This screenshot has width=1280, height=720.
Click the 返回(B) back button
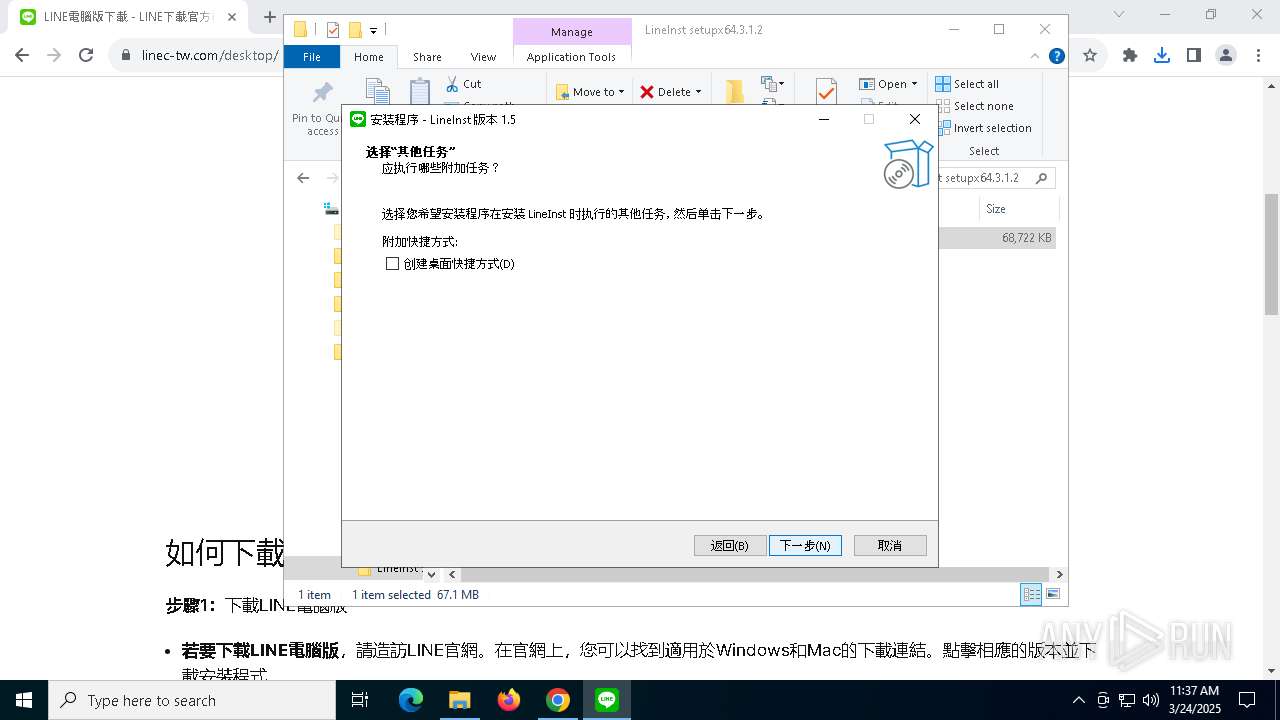click(x=730, y=545)
